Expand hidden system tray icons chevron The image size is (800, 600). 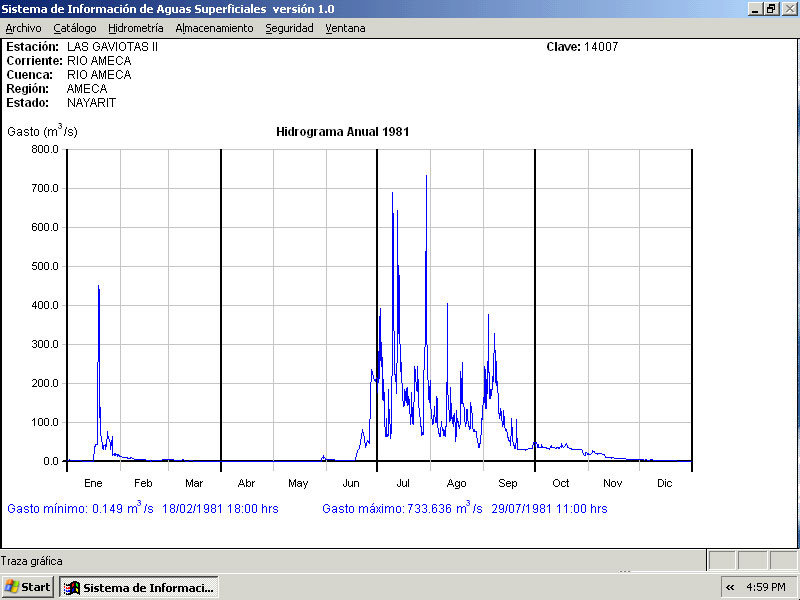coord(730,587)
